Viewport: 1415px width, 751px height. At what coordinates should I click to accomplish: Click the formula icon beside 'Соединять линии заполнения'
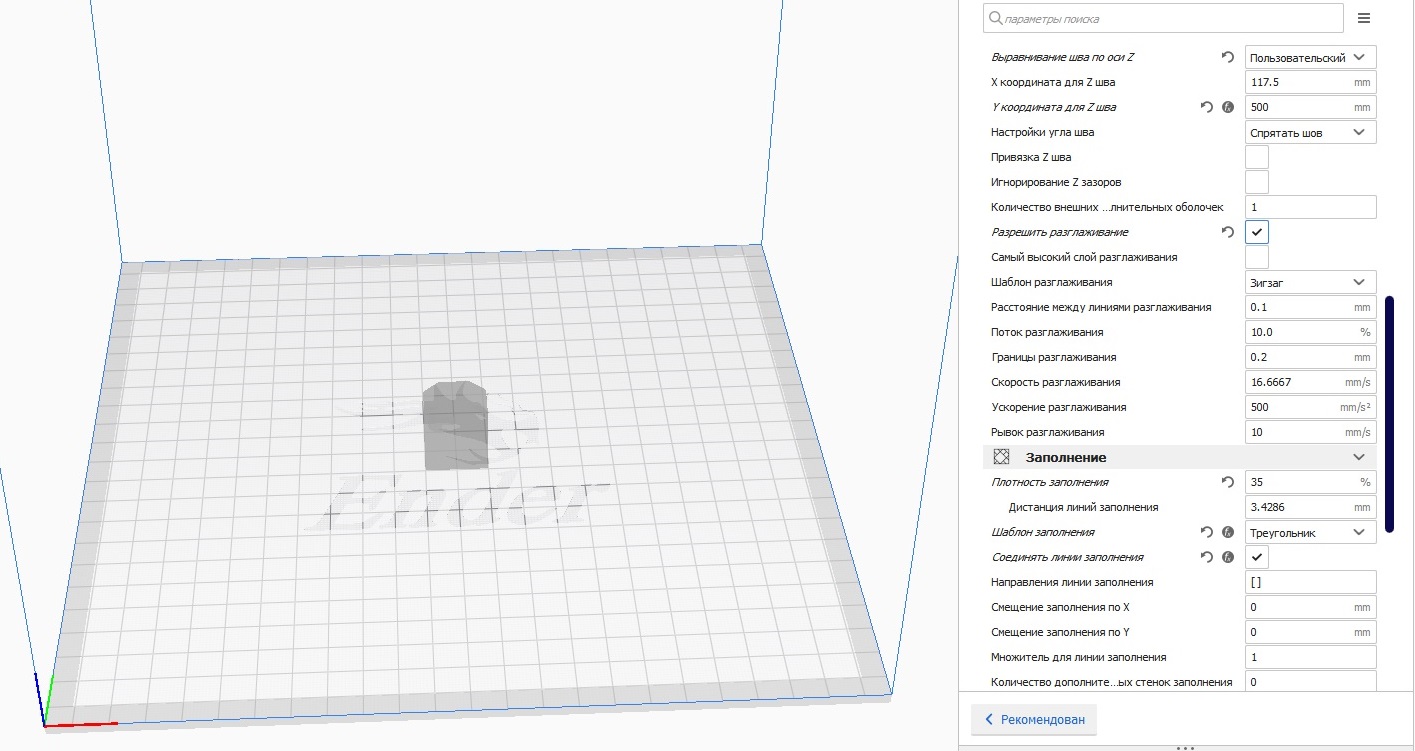(1228, 557)
